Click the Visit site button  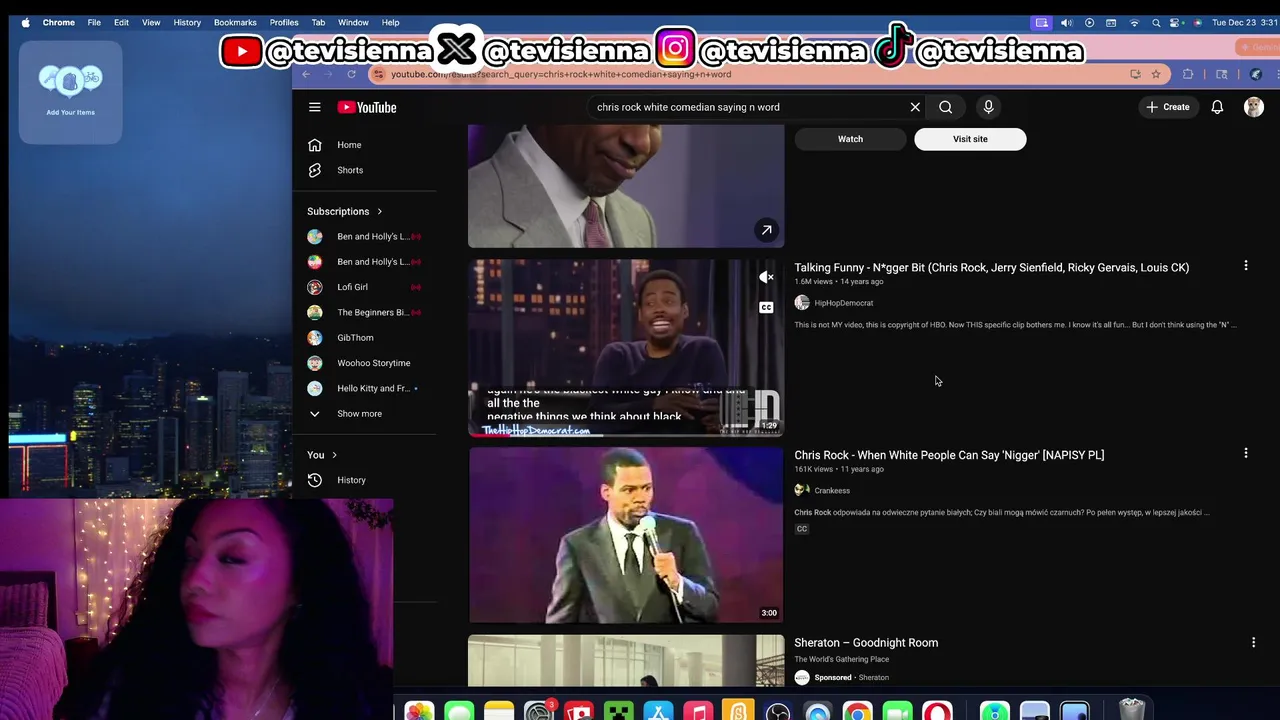[x=970, y=139]
